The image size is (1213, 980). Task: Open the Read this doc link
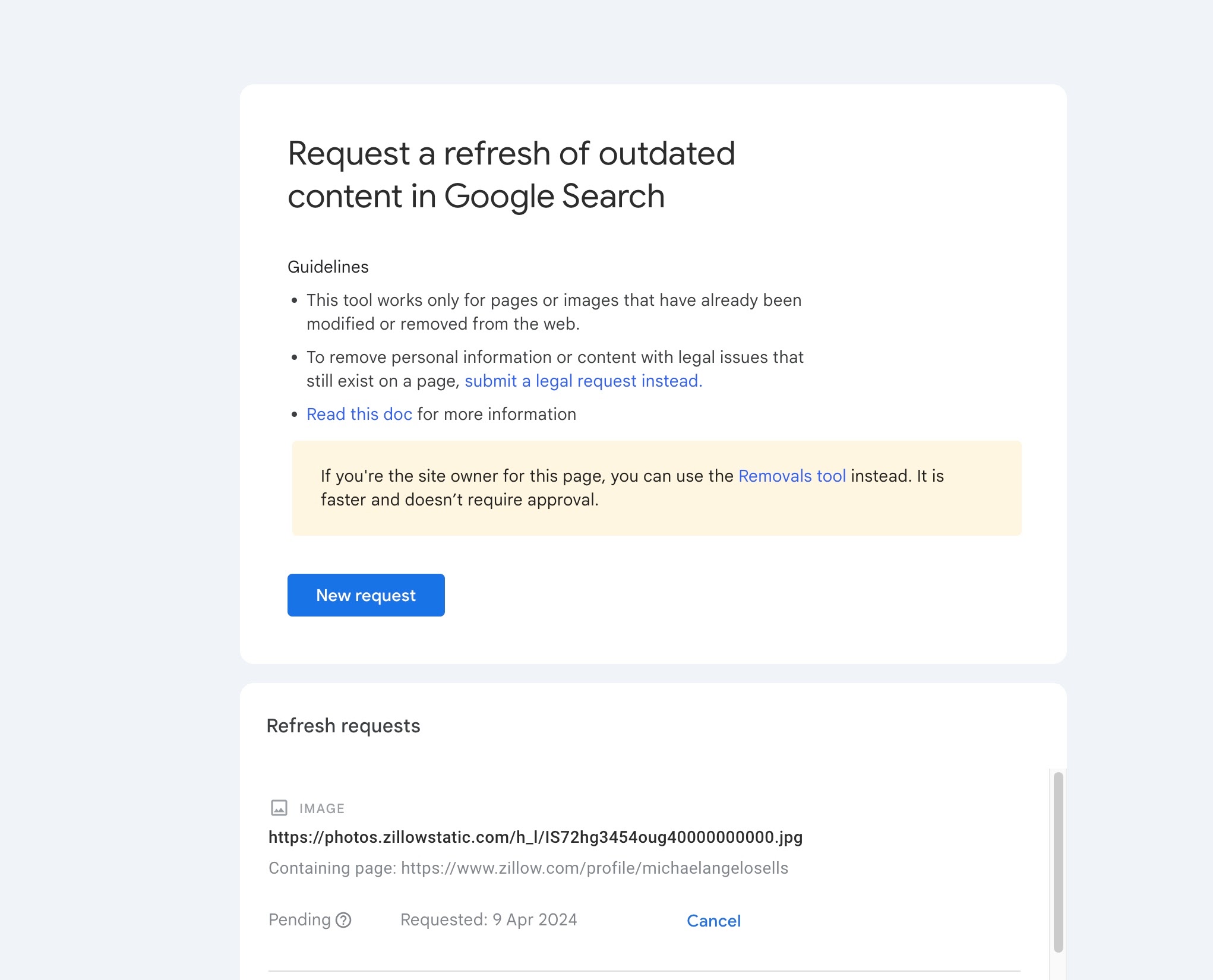pos(359,414)
